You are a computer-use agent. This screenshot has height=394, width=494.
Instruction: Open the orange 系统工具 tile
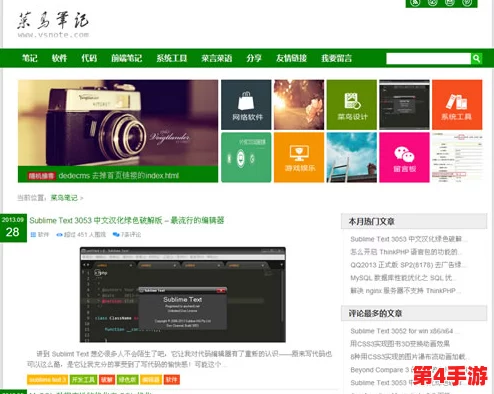coord(457,105)
